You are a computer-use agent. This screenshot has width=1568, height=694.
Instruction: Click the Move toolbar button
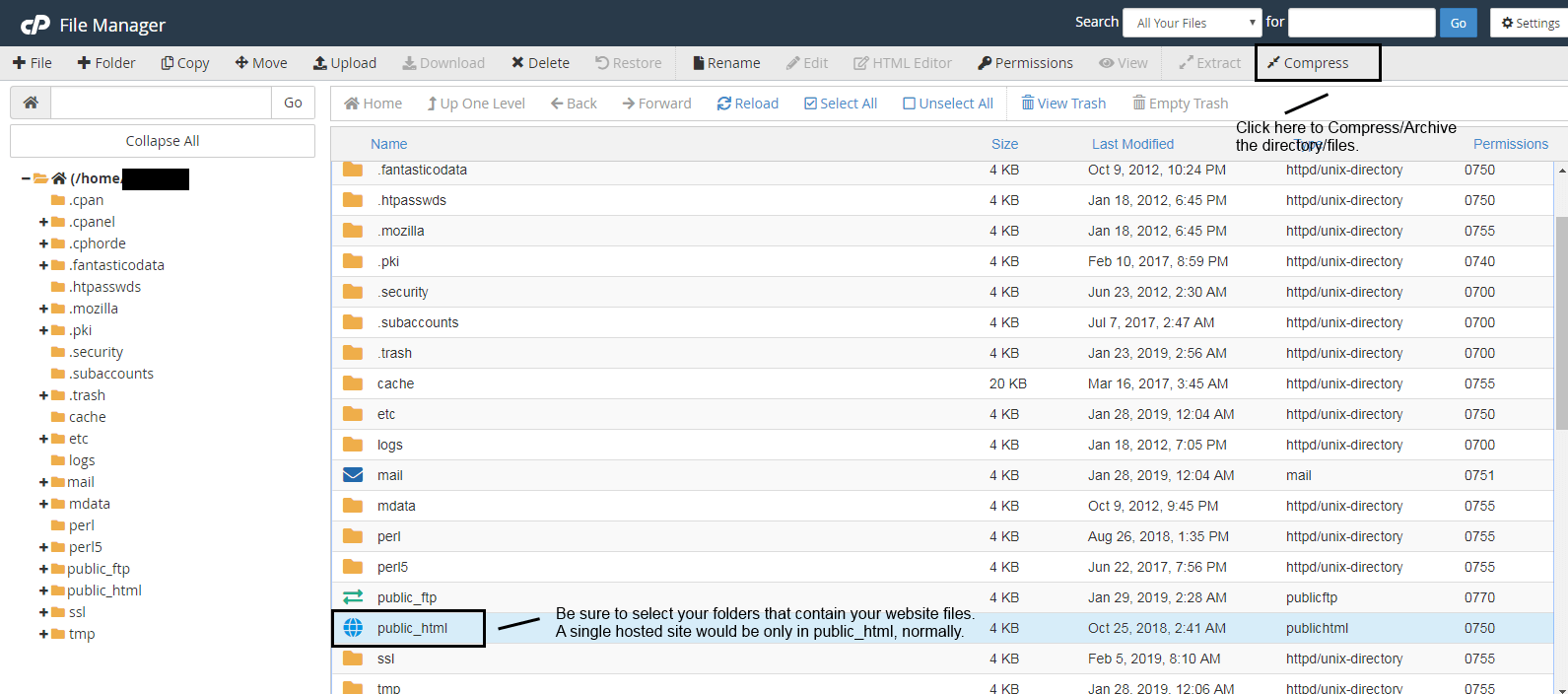[x=261, y=63]
